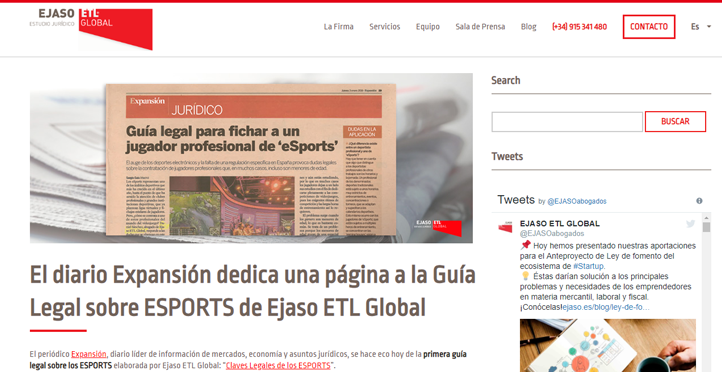Click the scrollbar up arrow in tweets widget
This screenshot has height=372, width=722.
coord(706,217)
